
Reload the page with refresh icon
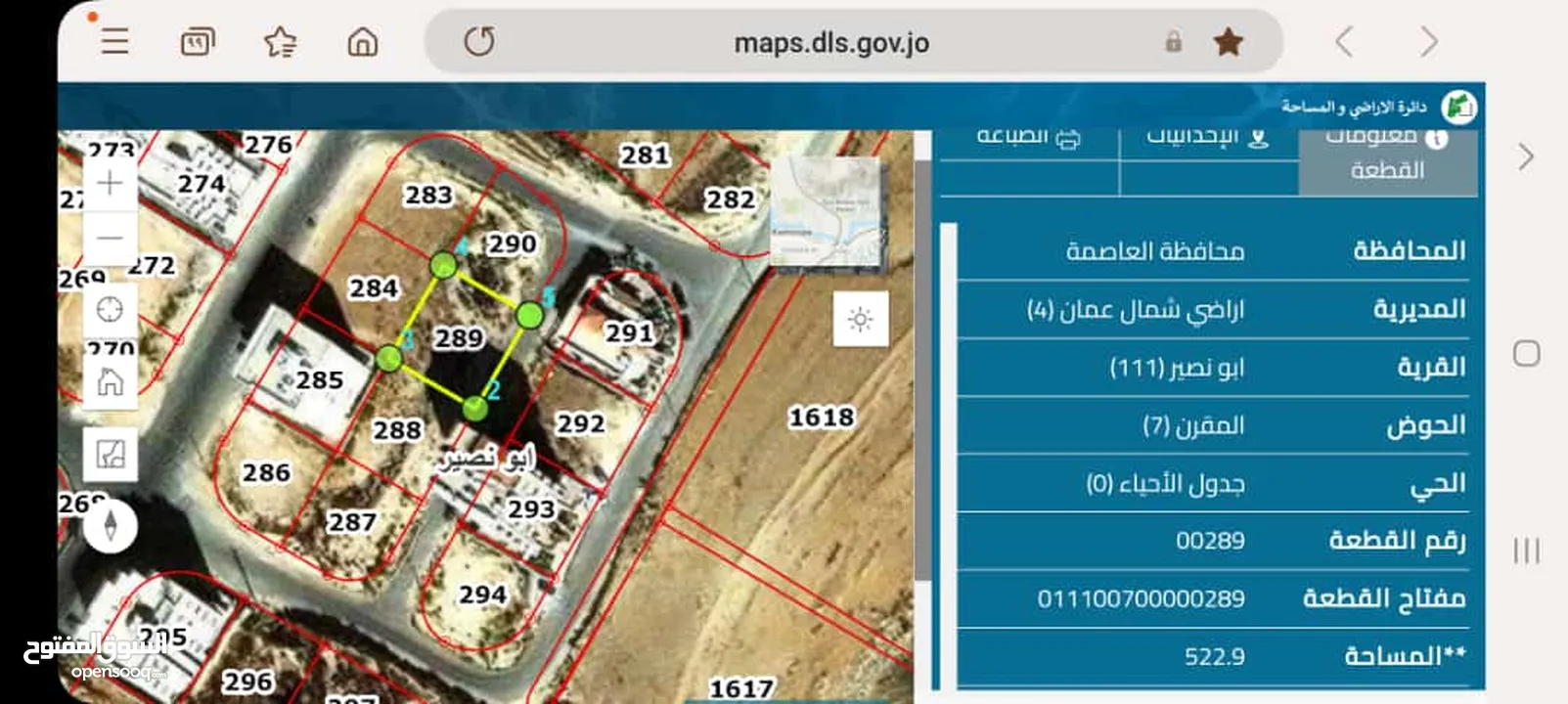pos(478,42)
